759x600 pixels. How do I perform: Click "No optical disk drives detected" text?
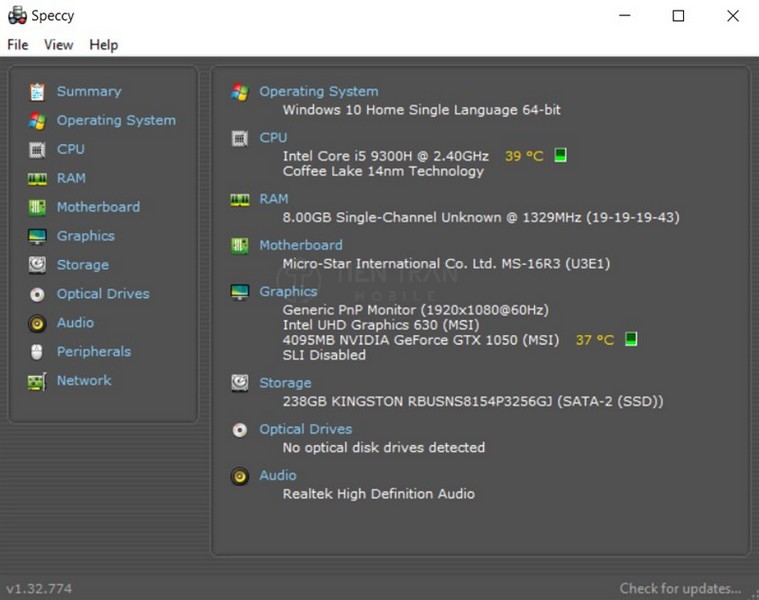coord(384,448)
